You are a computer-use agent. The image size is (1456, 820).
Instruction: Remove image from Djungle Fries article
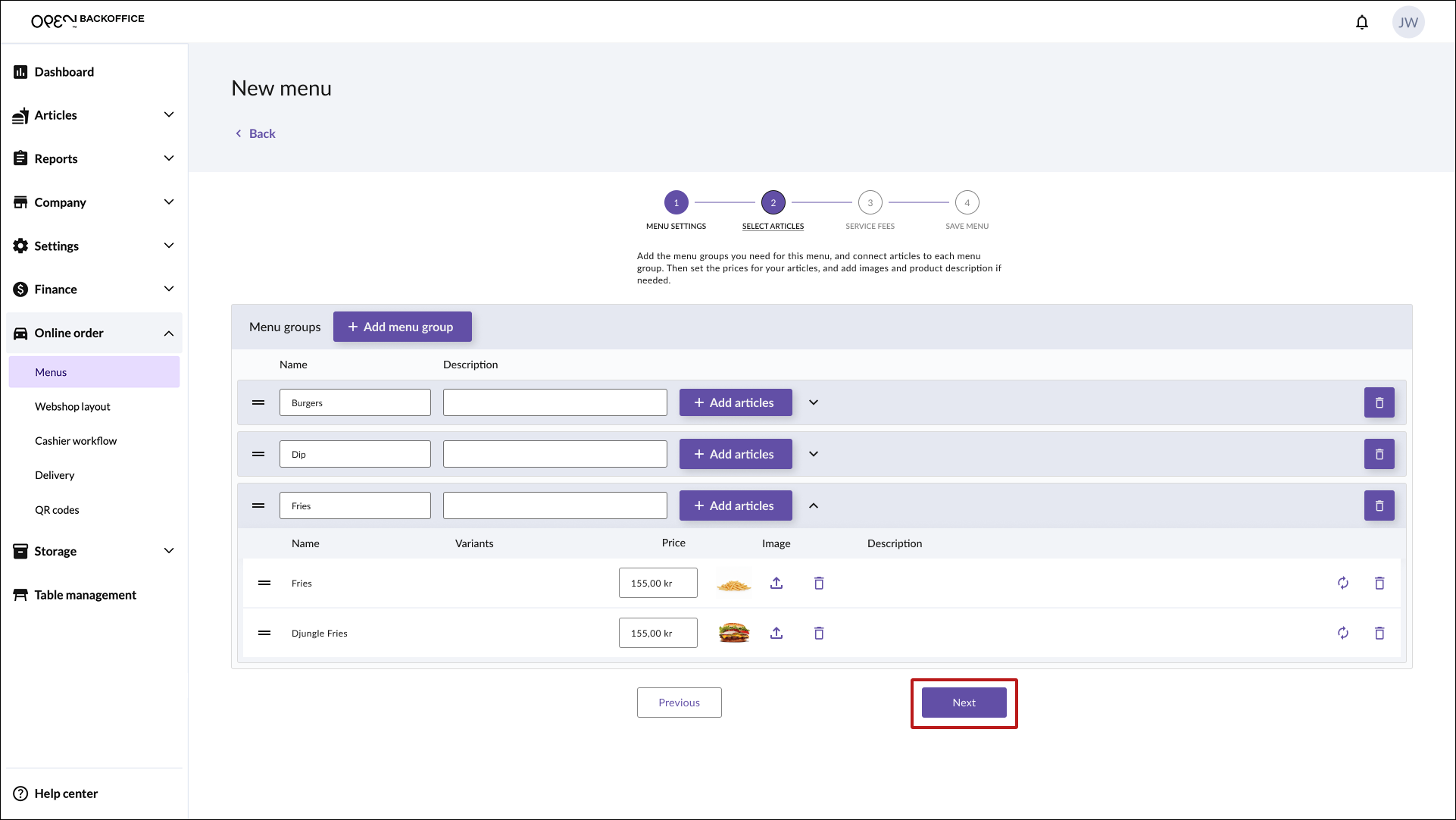[819, 633]
